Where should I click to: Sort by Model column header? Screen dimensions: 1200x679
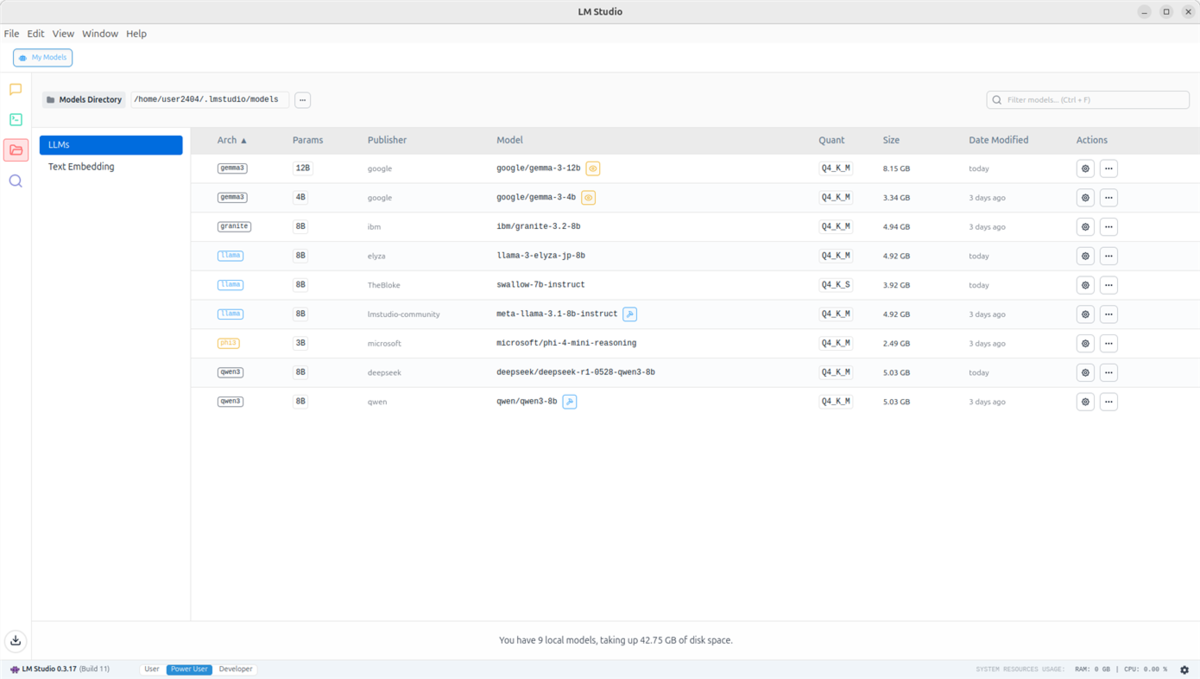(510, 140)
